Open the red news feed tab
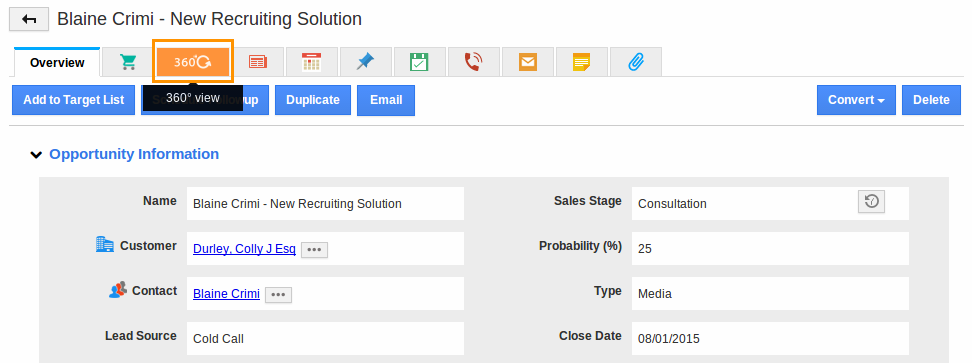This screenshot has height=363, width=972. coord(257,62)
